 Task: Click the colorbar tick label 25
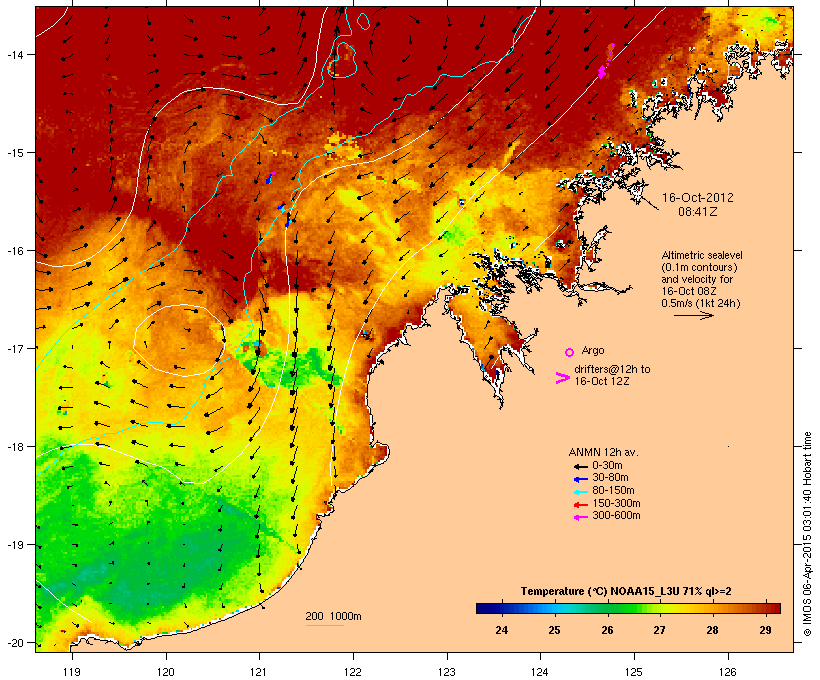pos(554,630)
